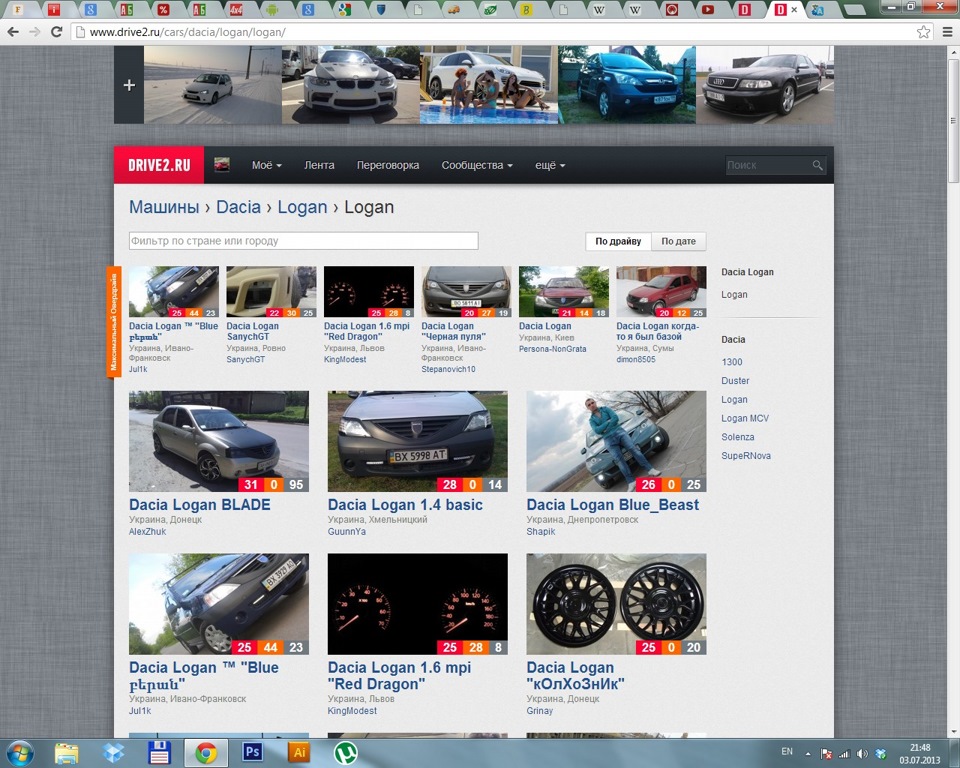Expand the ещё dropdown menu
This screenshot has height=768, width=960.
(550, 165)
